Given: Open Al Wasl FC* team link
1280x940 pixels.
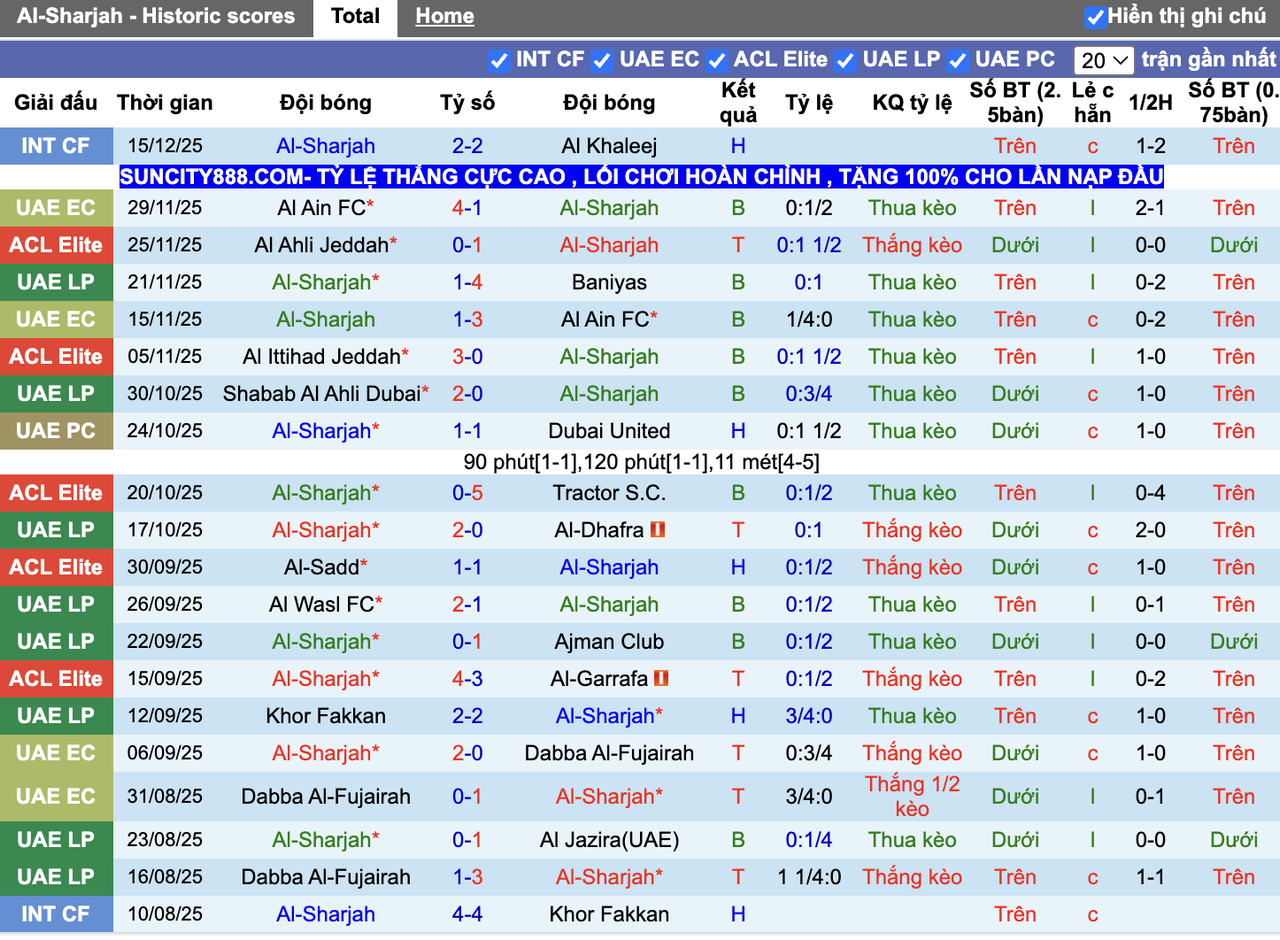Looking at the screenshot, I should [x=326, y=604].
